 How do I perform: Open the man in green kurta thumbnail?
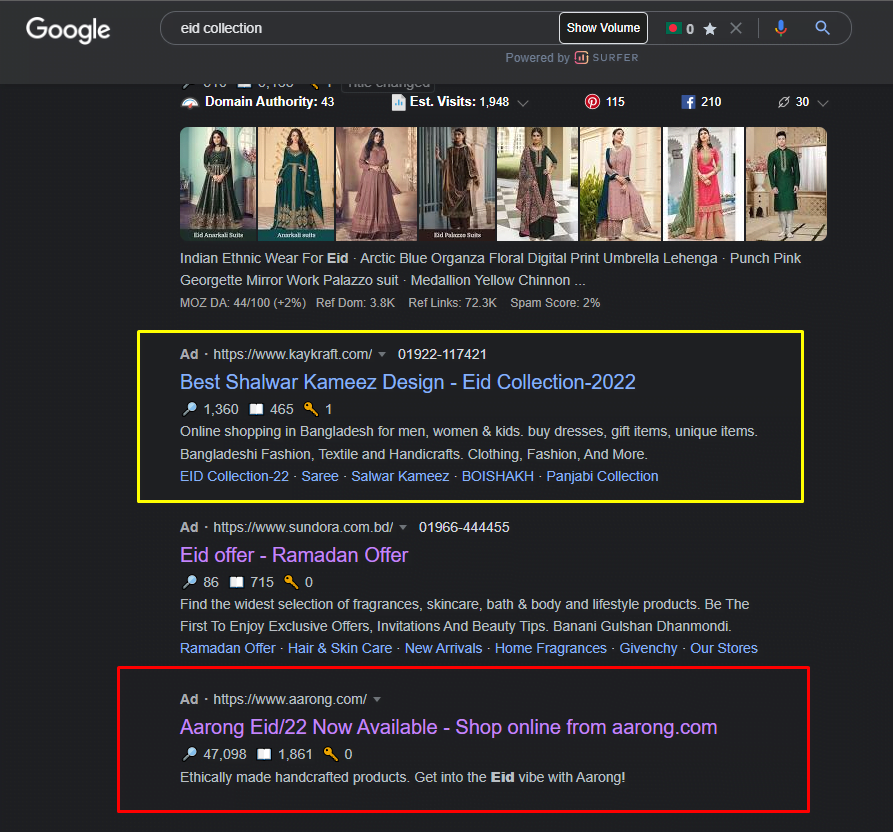(786, 184)
